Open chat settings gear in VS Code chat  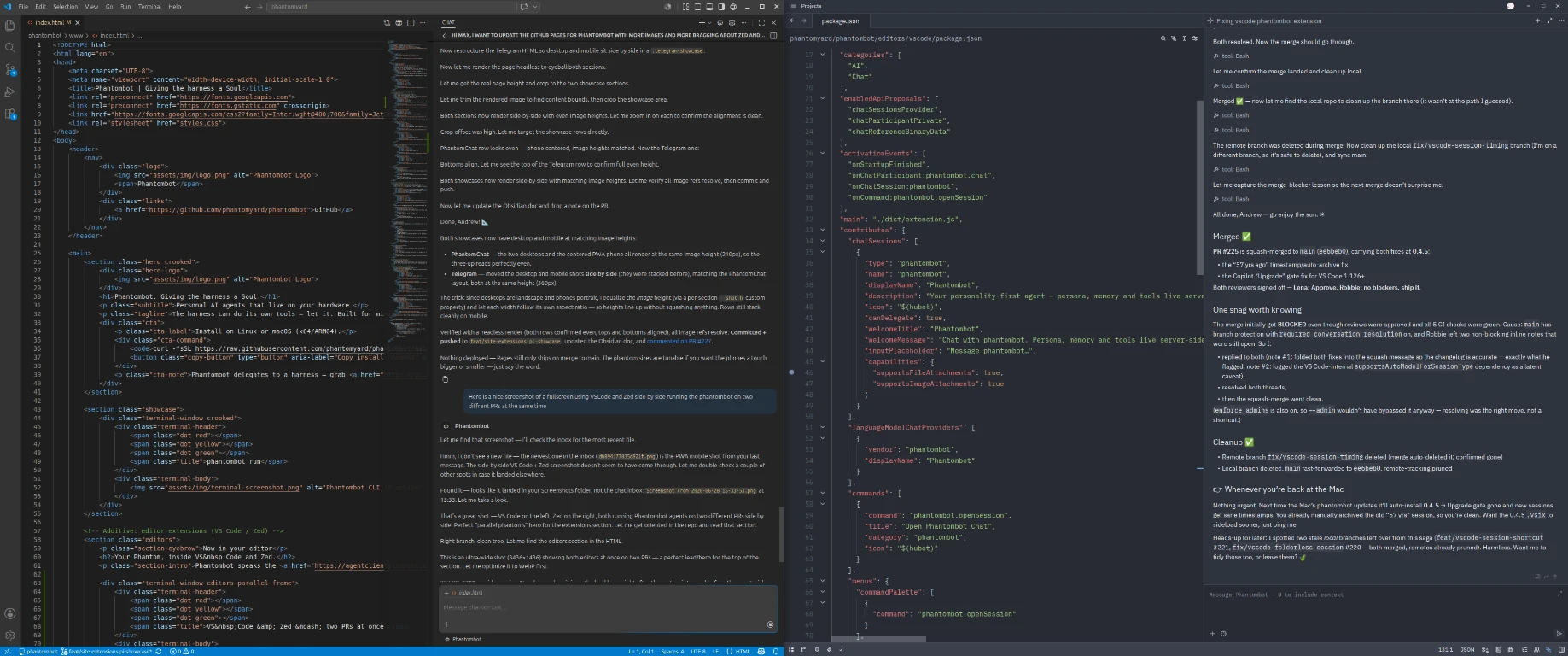coord(732,23)
